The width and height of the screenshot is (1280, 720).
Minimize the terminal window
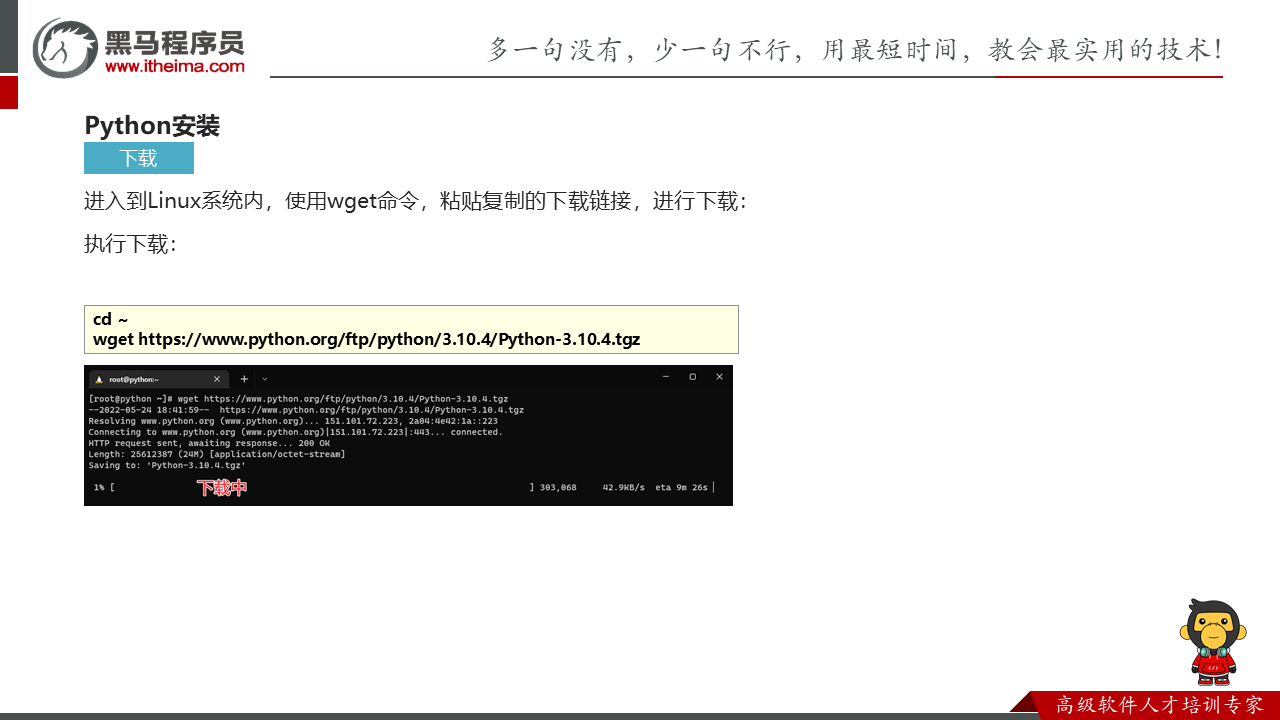click(x=666, y=377)
